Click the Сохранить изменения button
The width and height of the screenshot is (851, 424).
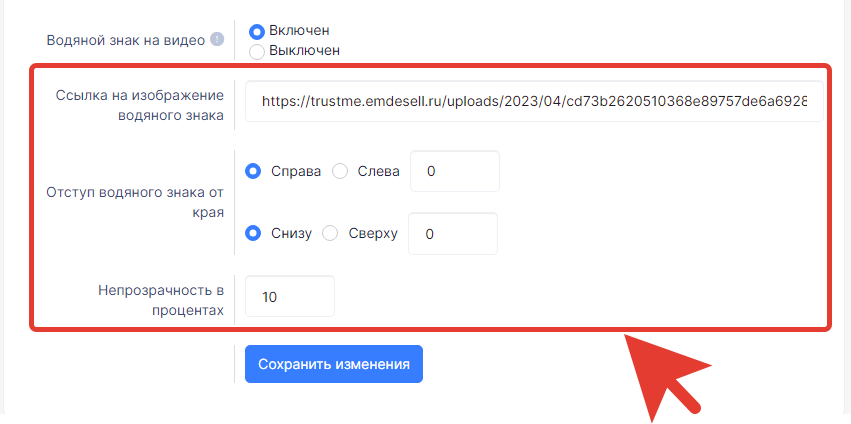(x=334, y=364)
